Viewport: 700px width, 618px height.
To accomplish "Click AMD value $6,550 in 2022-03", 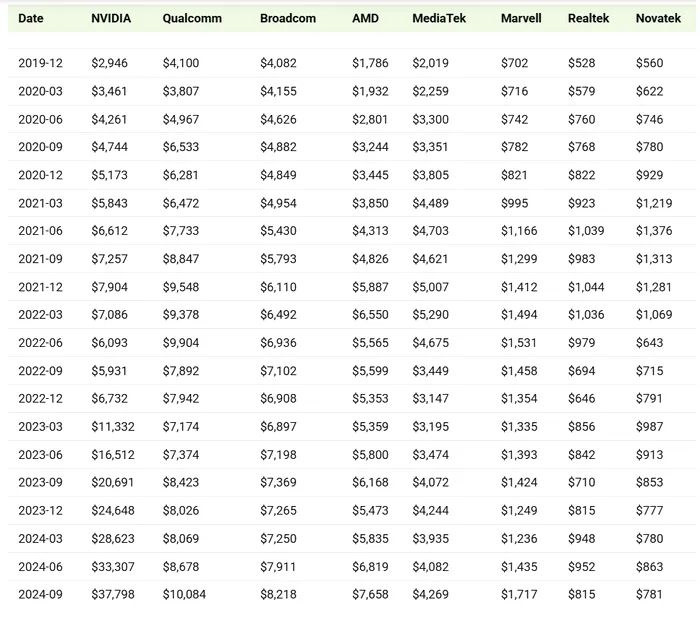I will click(x=370, y=314).
